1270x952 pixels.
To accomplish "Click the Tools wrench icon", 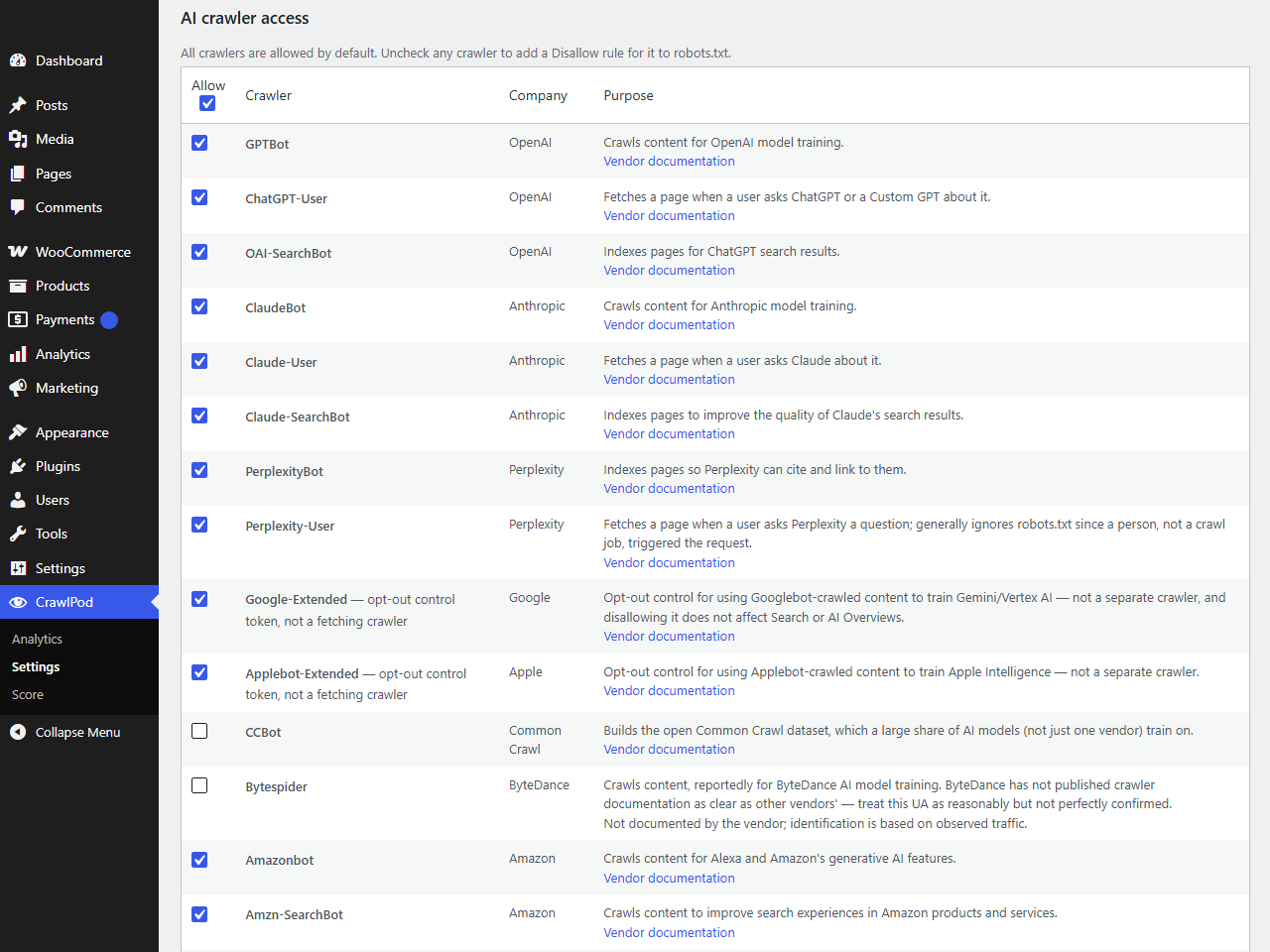I will (x=18, y=534).
